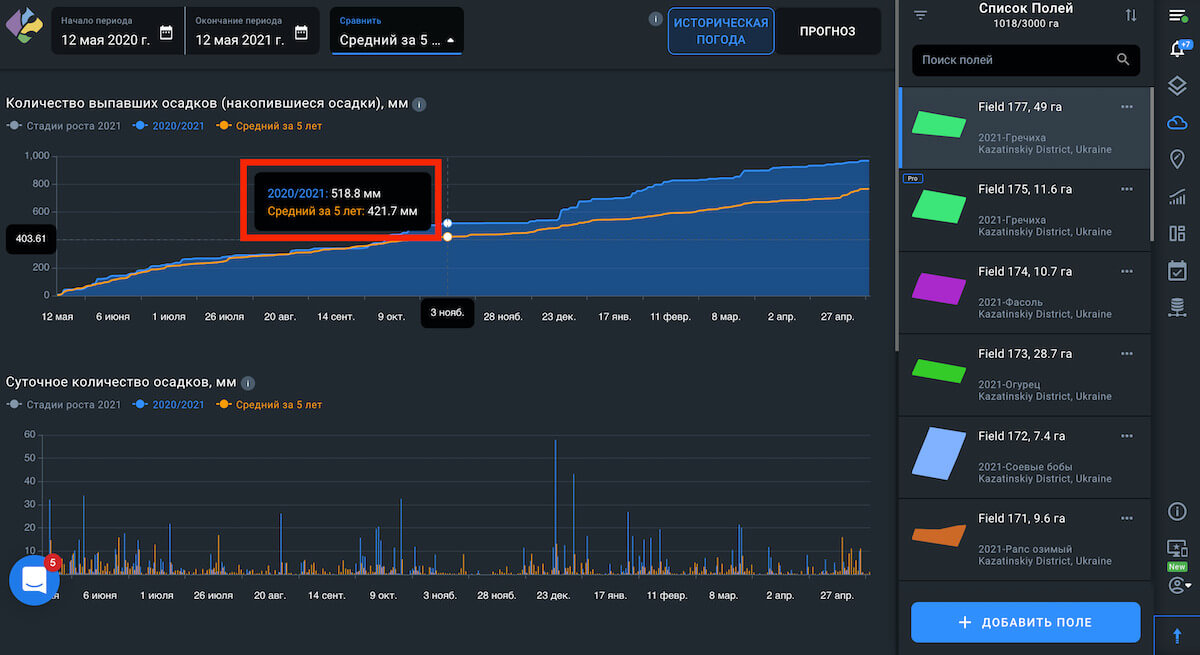
Task: Open options menu for Field 175
Action: 1127,189
